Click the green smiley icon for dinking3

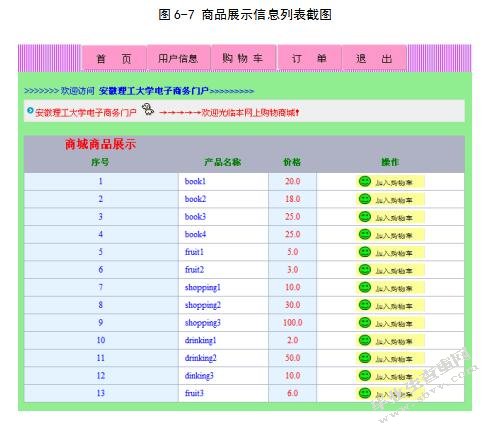(365, 376)
